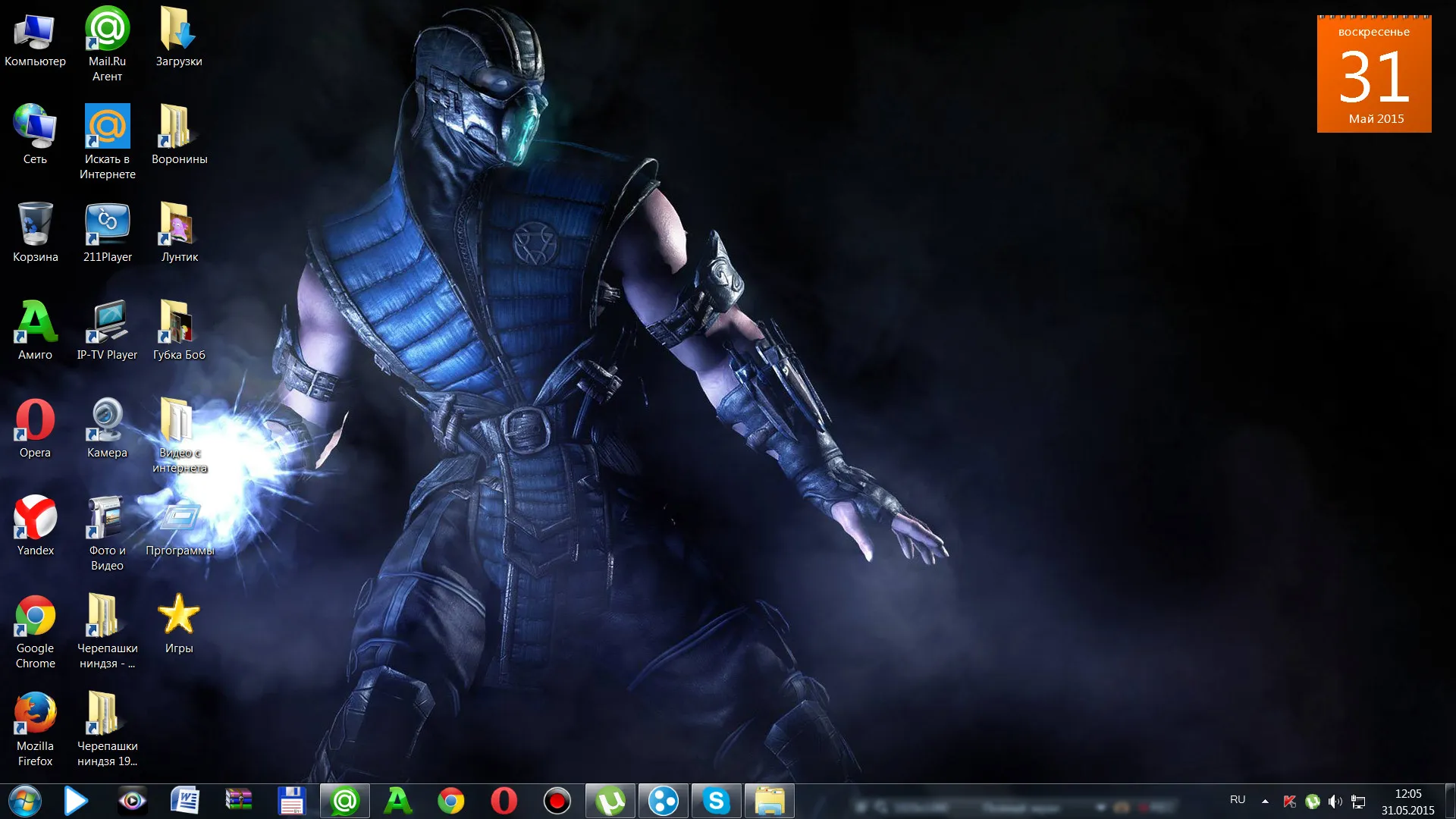Open the Черепашки ниндзя 19... folder
This screenshot has width=1456, height=819.
[107, 729]
